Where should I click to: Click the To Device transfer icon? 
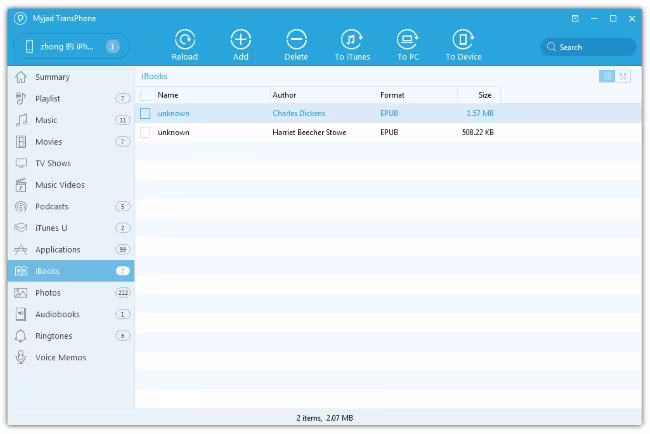click(x=463, y=45)
